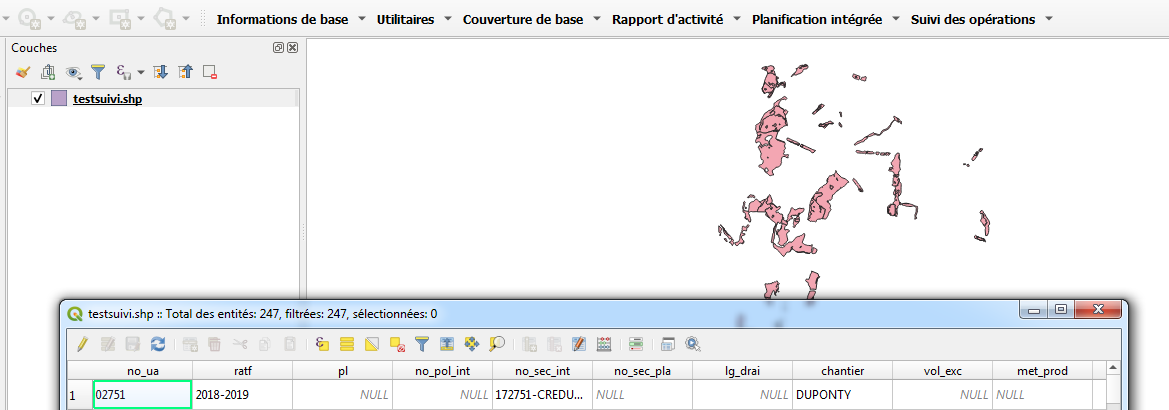Click the invert selection icon
The width and height of the screenshot is (1169, 410).
point(372,344)
